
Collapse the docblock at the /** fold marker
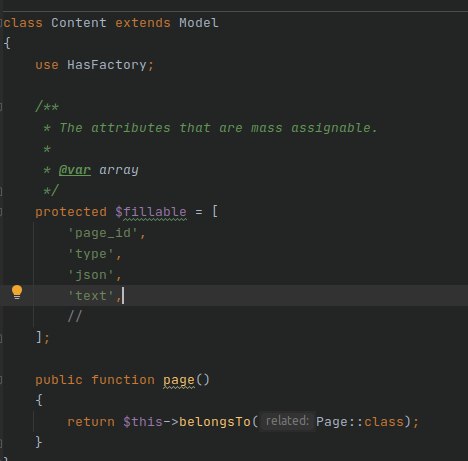(1, 107)
